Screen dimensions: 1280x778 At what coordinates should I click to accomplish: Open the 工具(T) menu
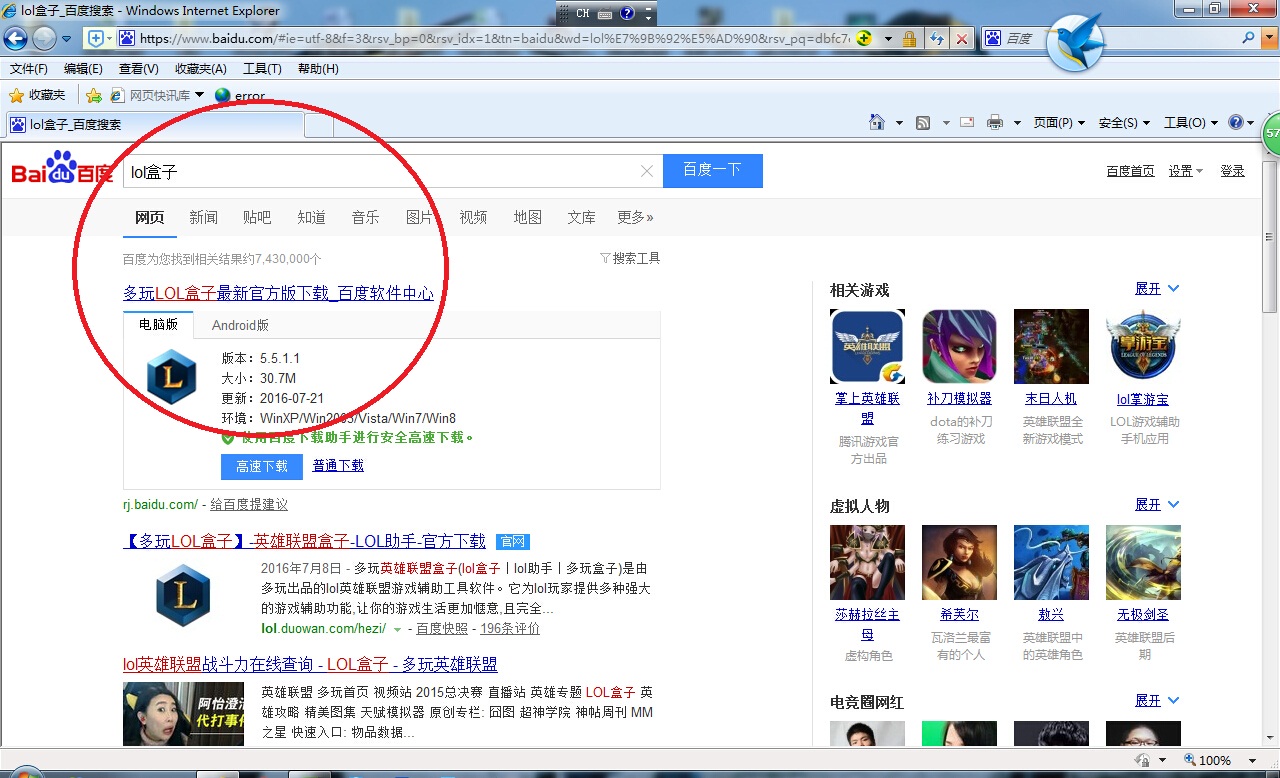(x=262, y=69)
